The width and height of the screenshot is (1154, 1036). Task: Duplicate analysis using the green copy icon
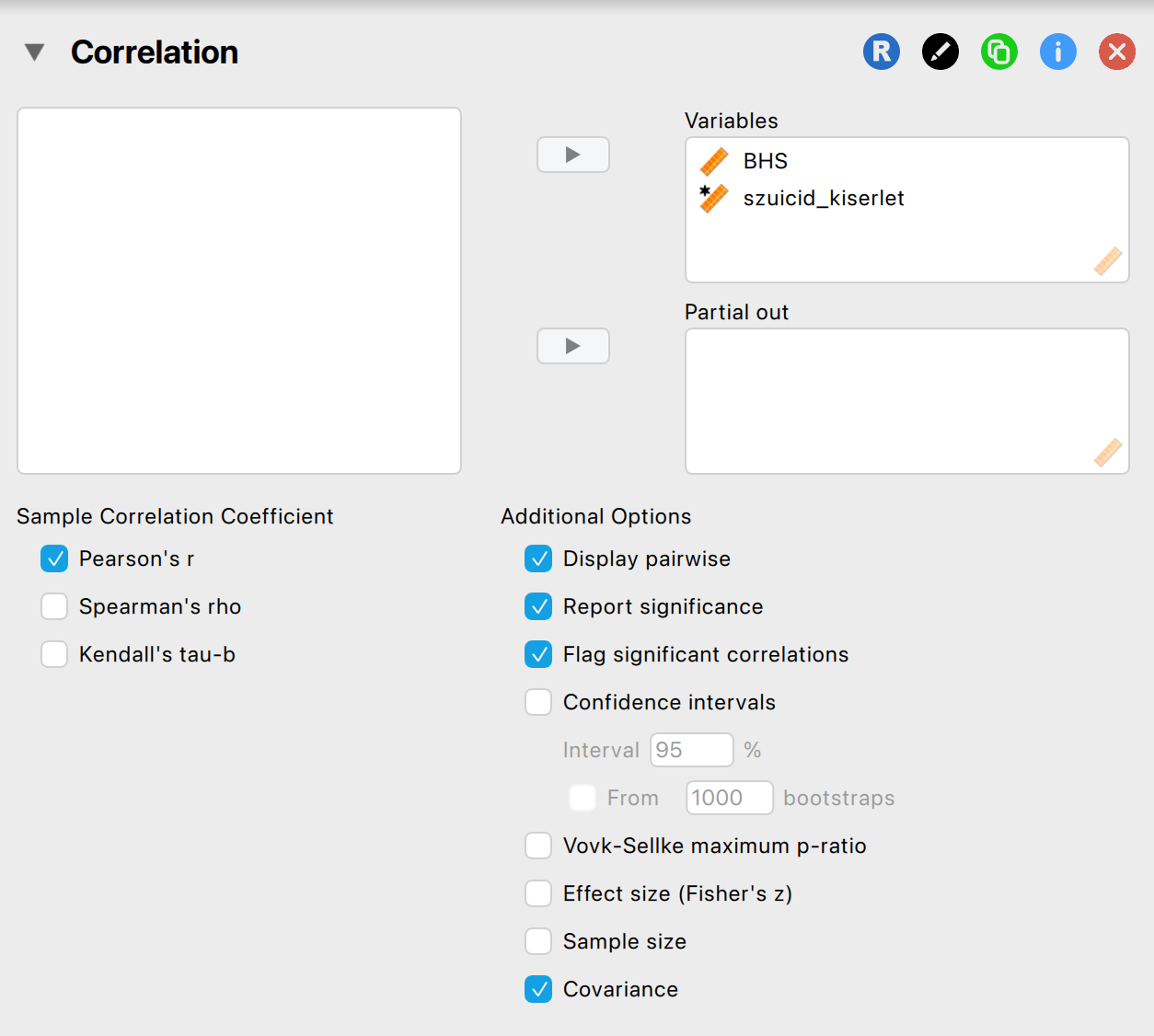click(998, 52)
